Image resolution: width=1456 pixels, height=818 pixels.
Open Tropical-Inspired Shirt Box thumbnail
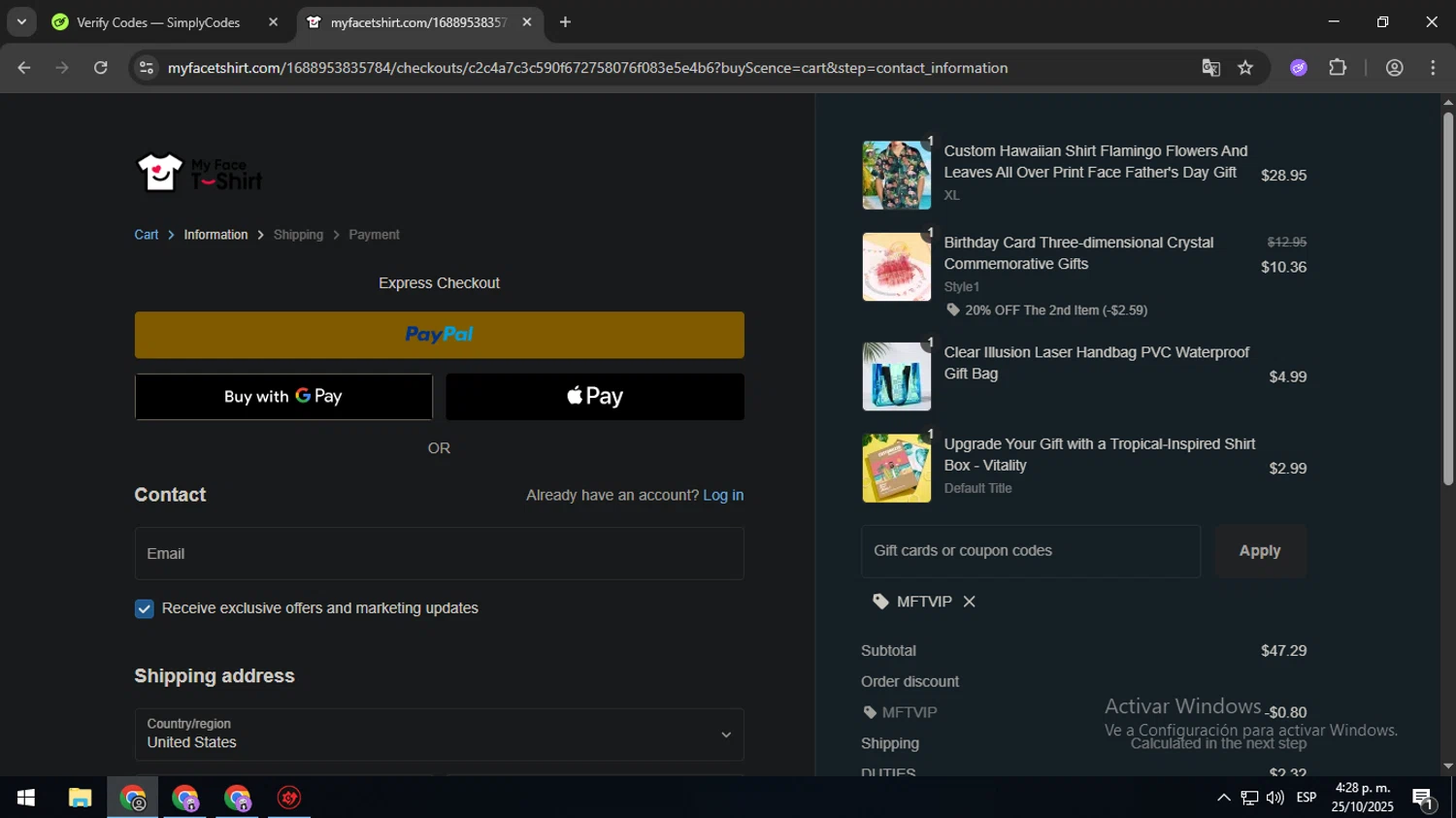(896, 468)
